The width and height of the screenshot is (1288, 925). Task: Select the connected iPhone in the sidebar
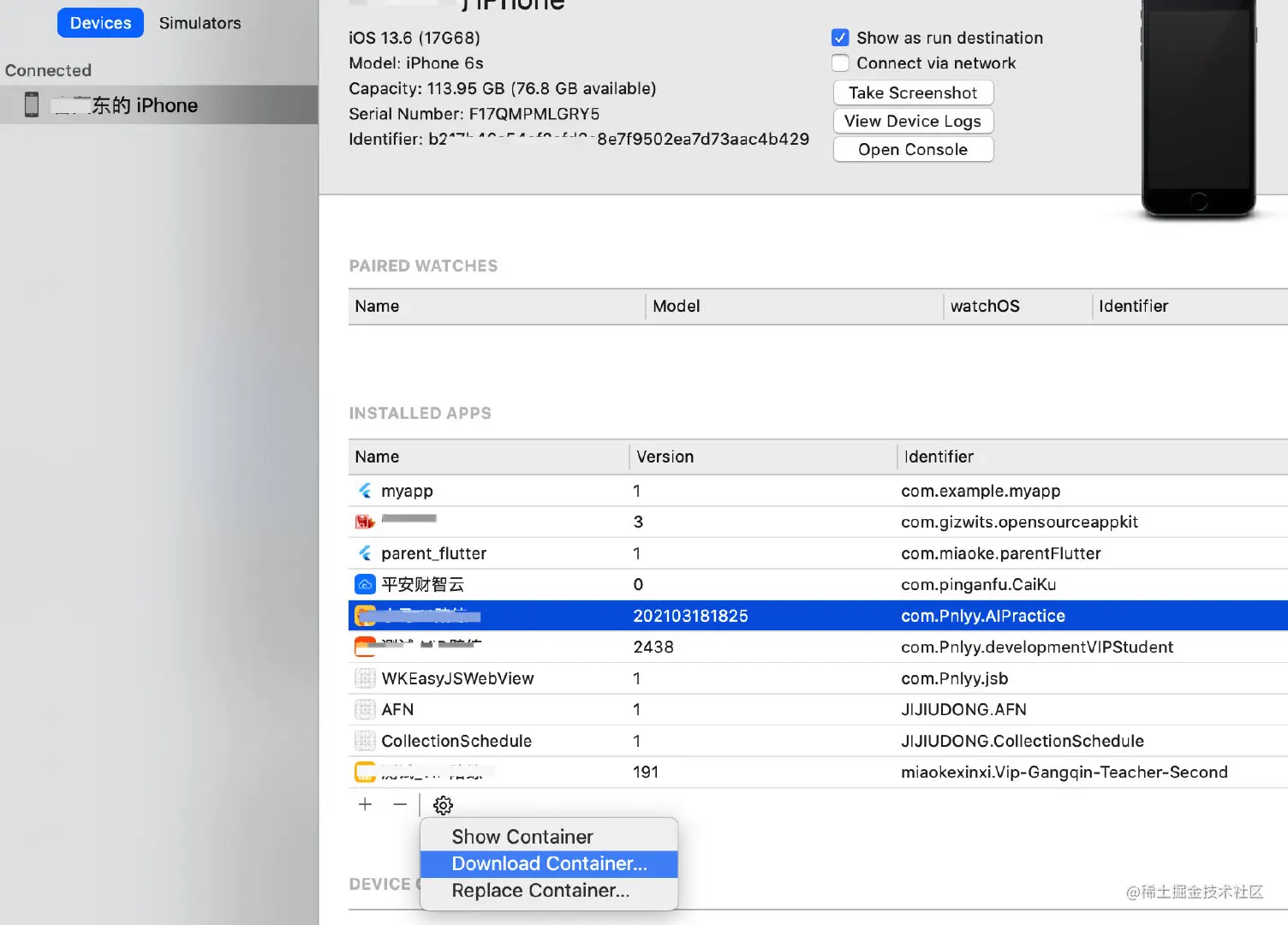coord(159,104)
